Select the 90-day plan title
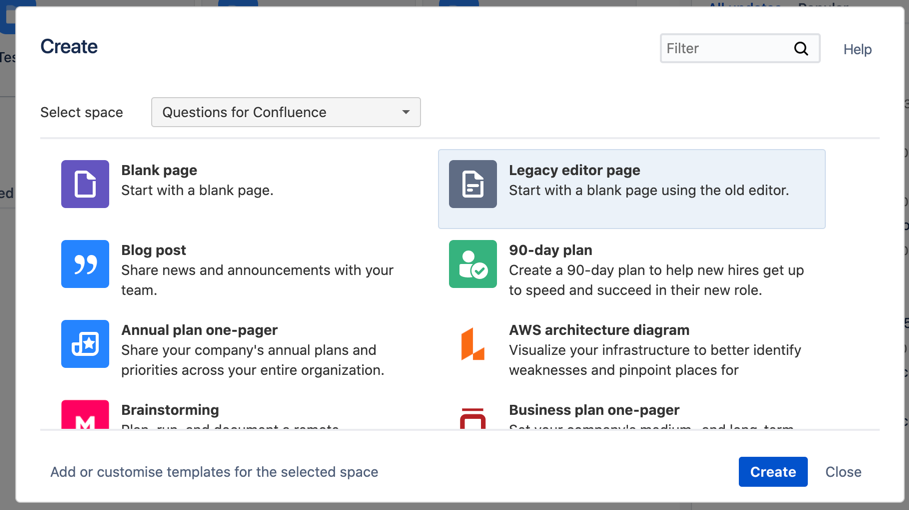The width and height of the screenshot is (909, 510). click(551, 250)
